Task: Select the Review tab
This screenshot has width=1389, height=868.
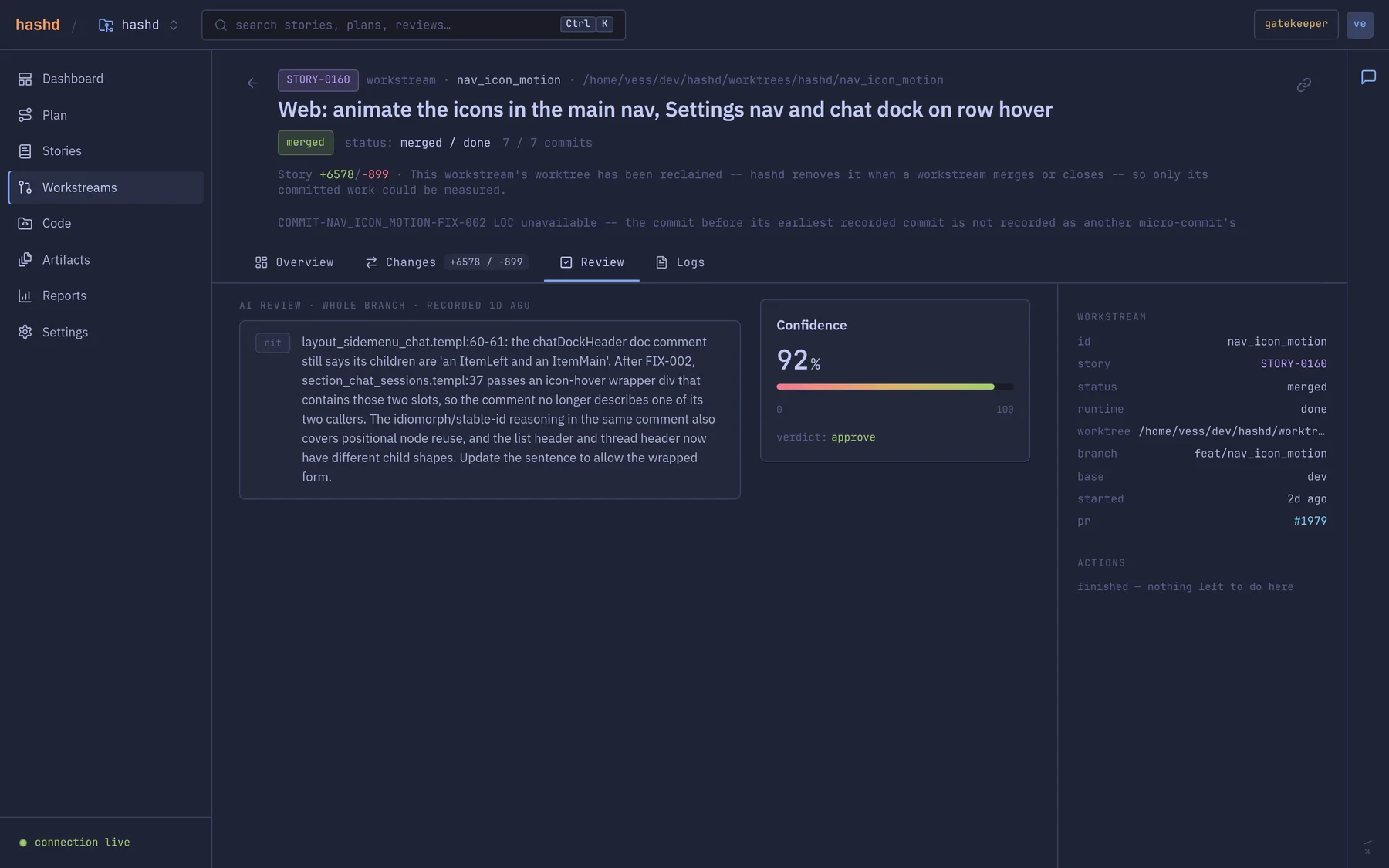Action: pyautogui.click(x=592, y=262)
